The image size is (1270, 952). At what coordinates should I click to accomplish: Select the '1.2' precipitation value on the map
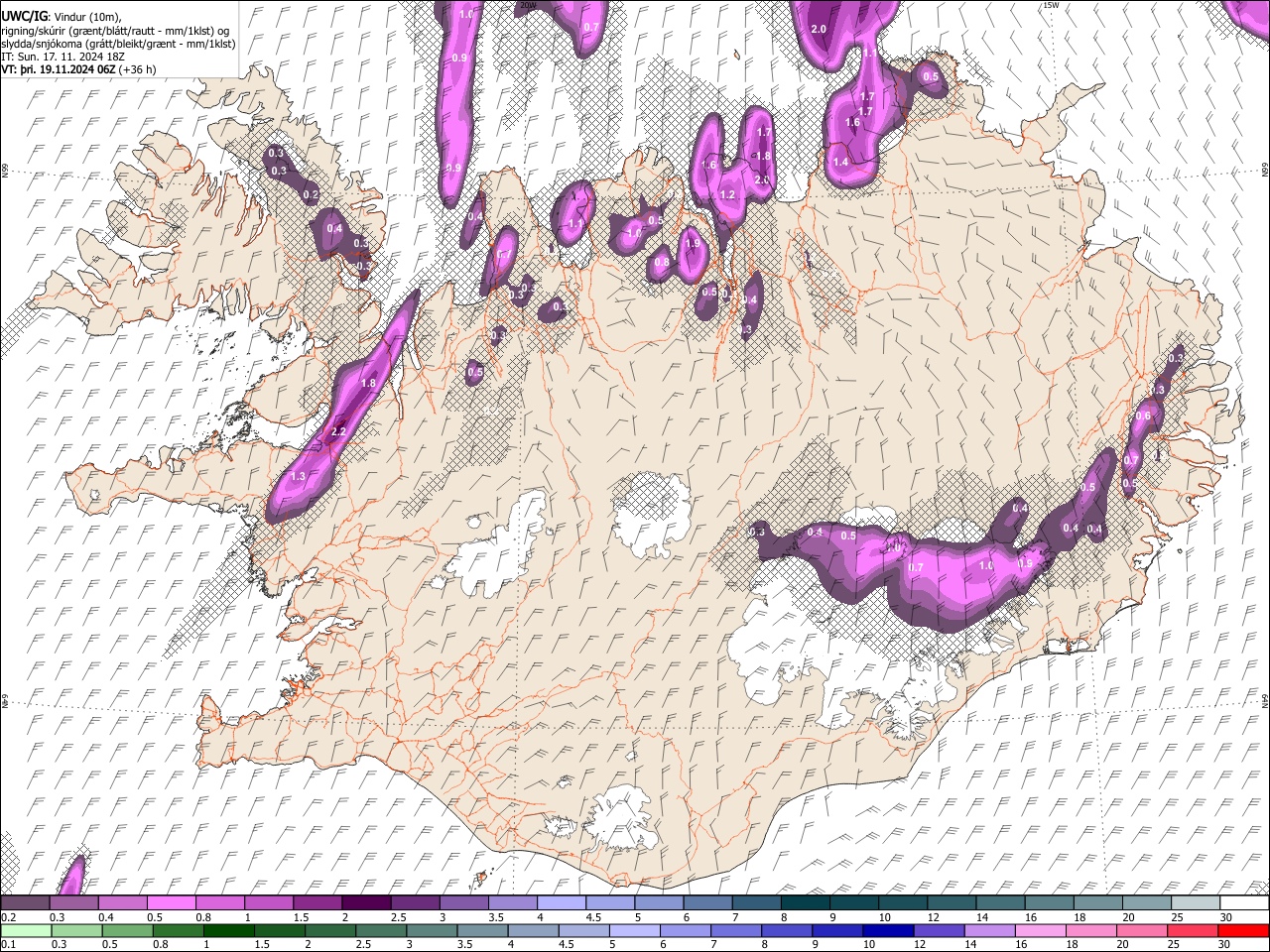727,195
